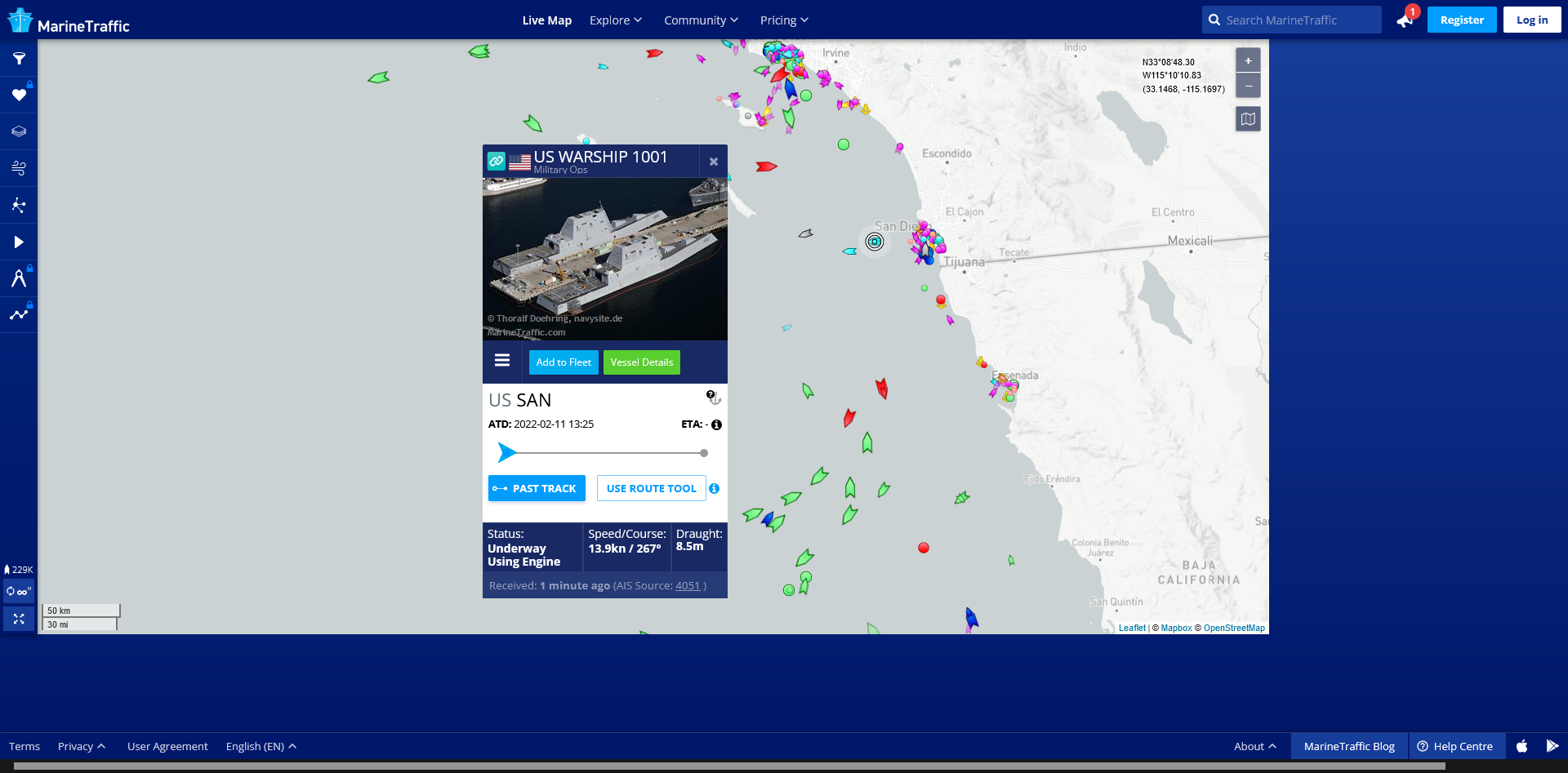Expand the Privacy footer menu
The height and width of the screenshot is (773, 1568).
(82, 746)
